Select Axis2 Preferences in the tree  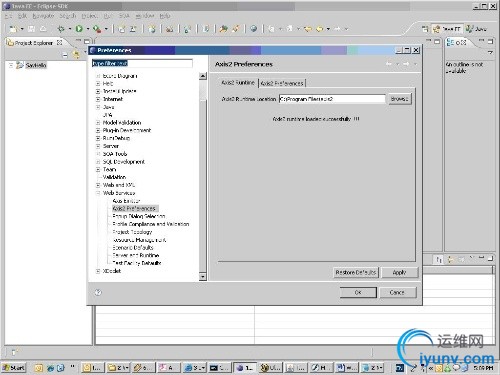pos(134,209)
